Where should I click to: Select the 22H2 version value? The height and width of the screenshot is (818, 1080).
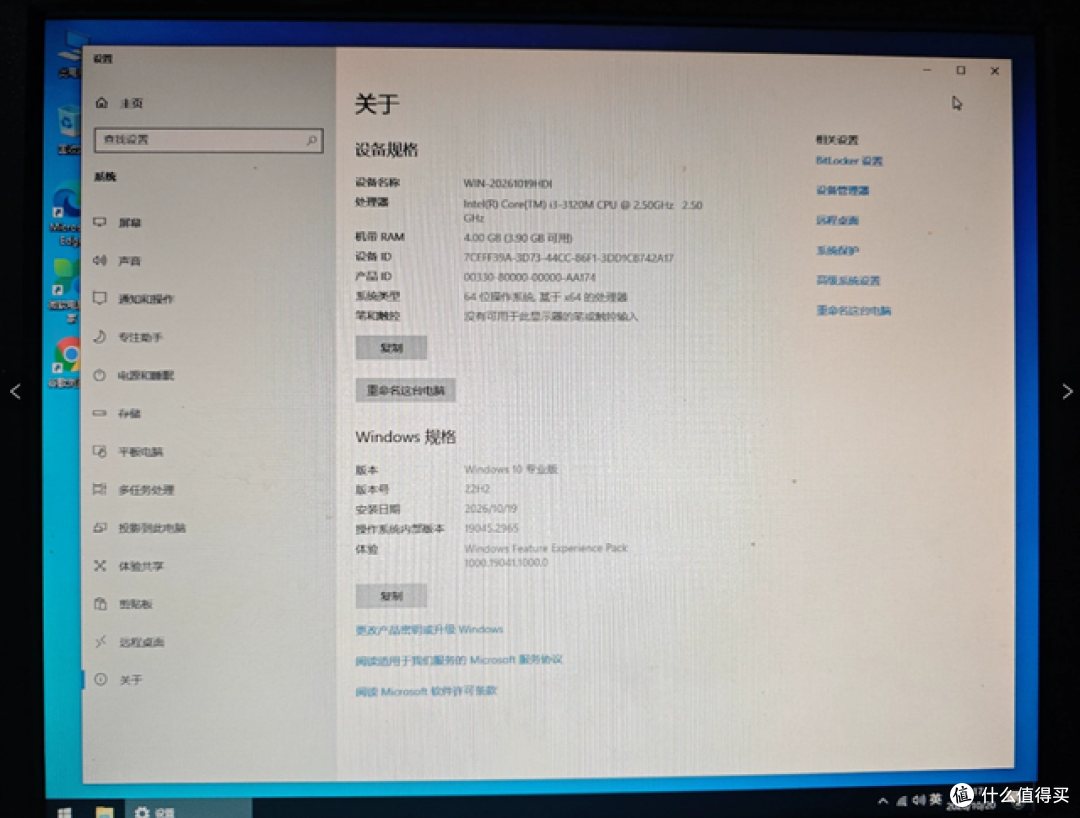(x=477, y=489)
